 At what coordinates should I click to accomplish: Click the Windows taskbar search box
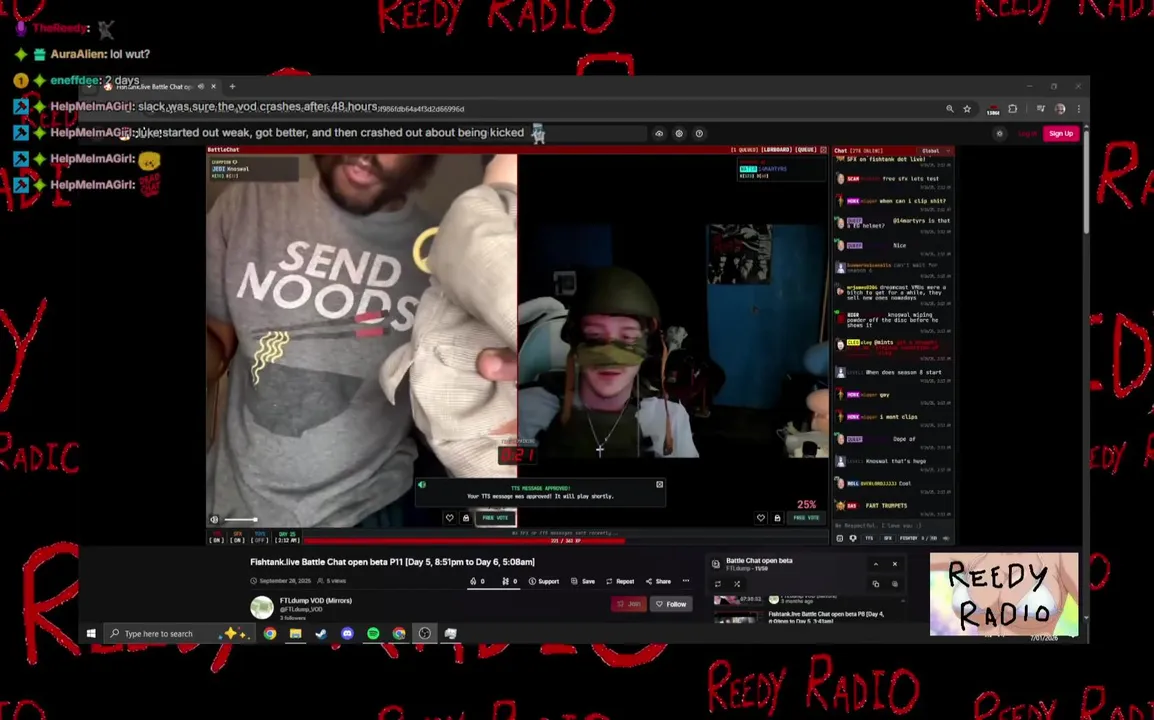coord(180,633)
